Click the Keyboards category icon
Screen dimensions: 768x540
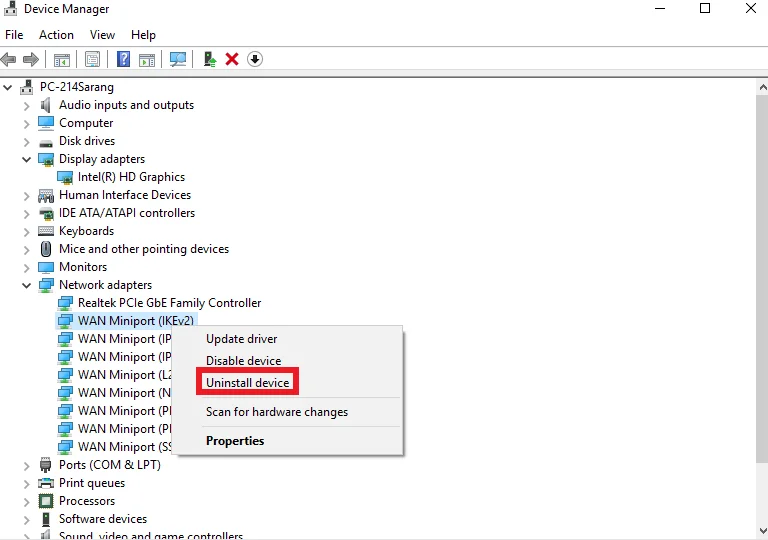pos(46,231)
